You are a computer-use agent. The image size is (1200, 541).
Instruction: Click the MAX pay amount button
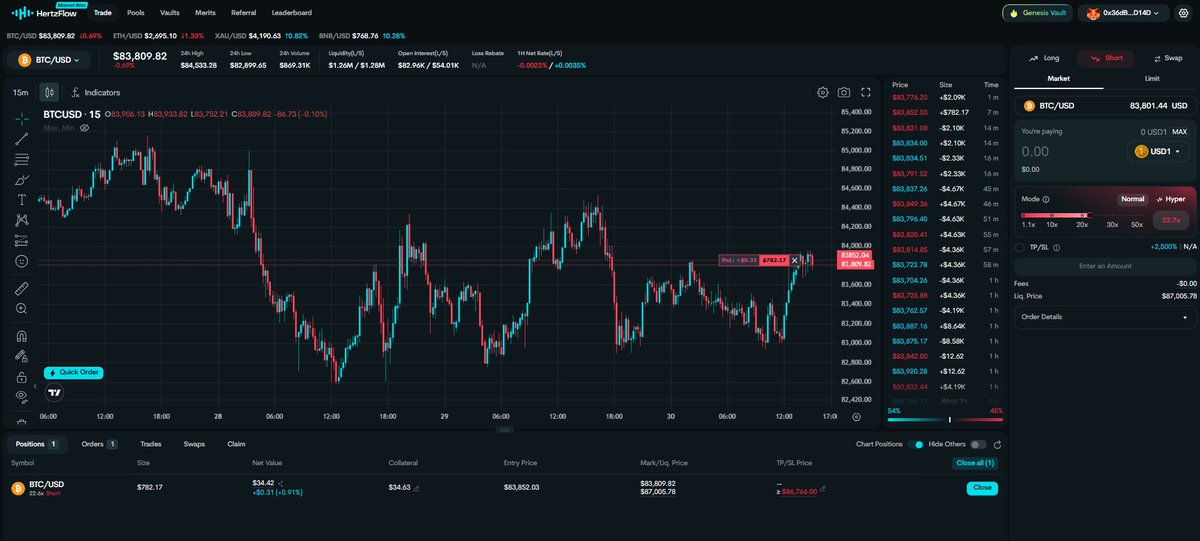(1180, 132)
